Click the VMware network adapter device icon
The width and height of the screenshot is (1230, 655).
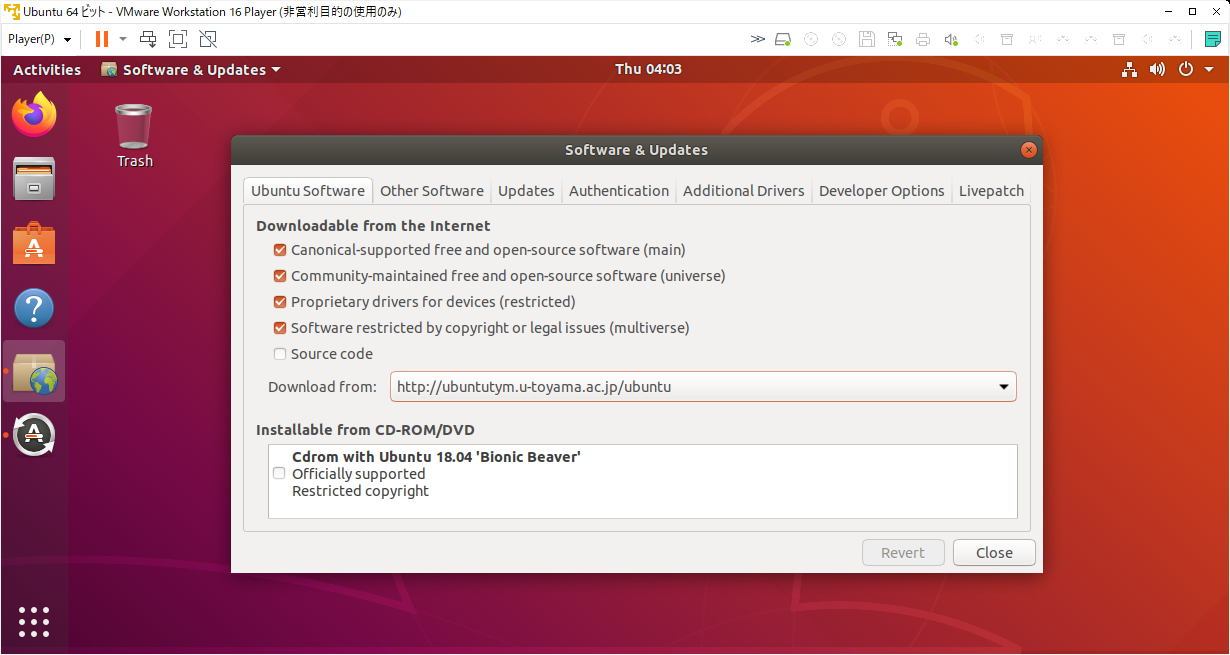click(x=895, y=39)
